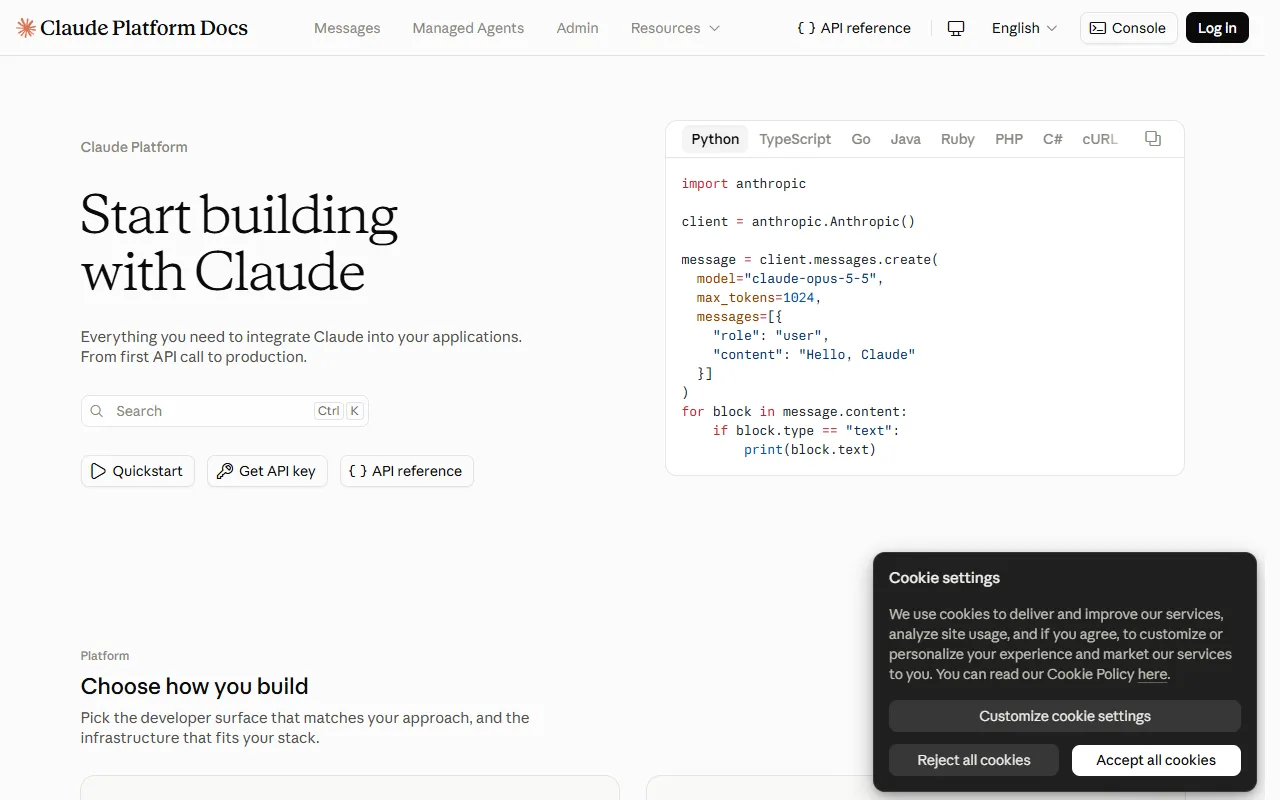This screenshot has height=800, width=1280.
Task: Open the Console button
Action: (x=1128, y=28)
